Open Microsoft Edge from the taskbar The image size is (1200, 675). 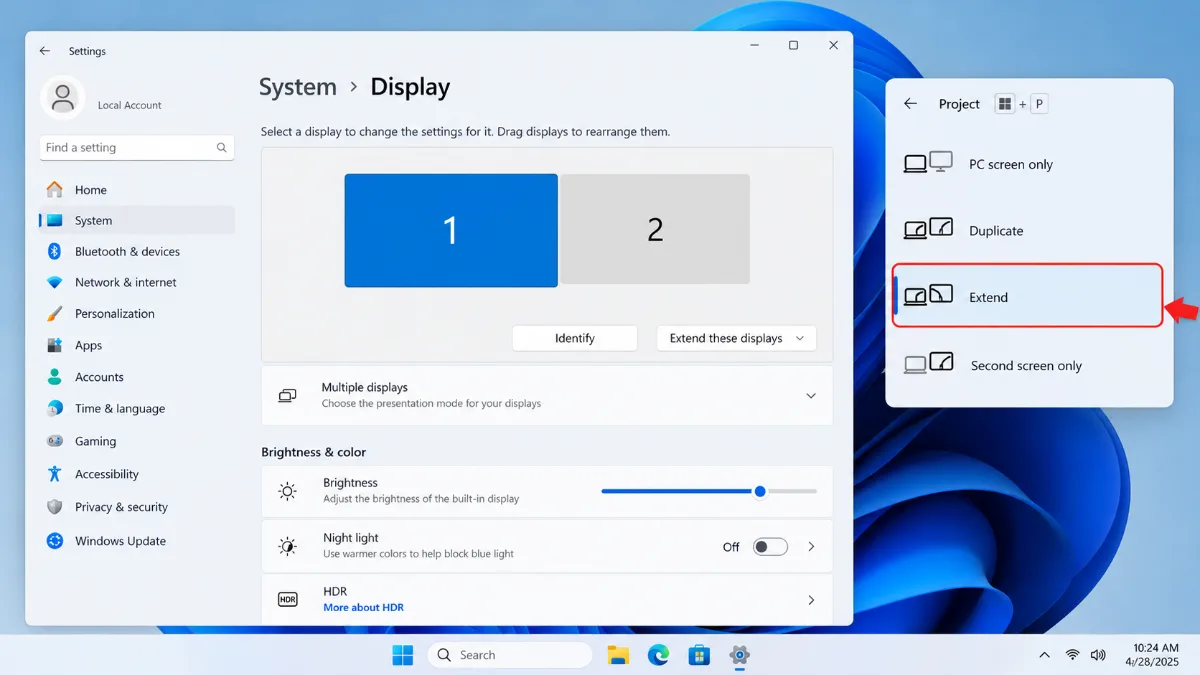[x=658, y=655]
